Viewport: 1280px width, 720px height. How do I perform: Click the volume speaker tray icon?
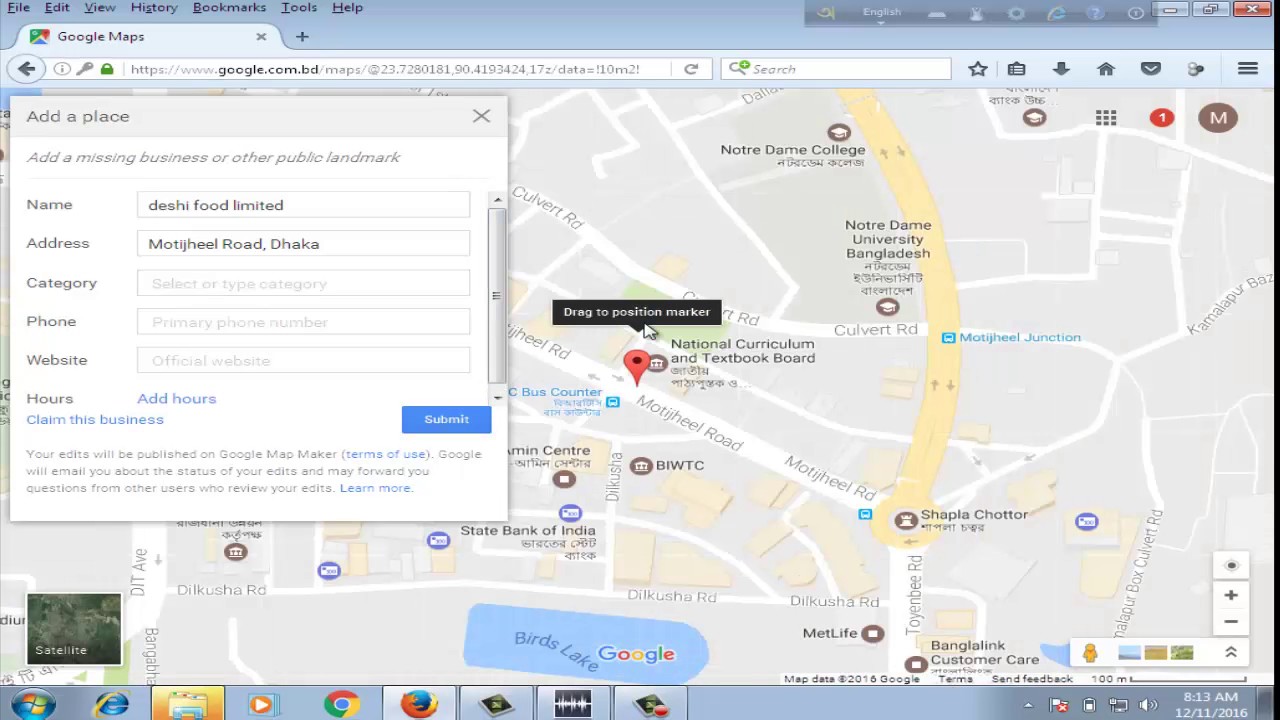point(1148,706)
